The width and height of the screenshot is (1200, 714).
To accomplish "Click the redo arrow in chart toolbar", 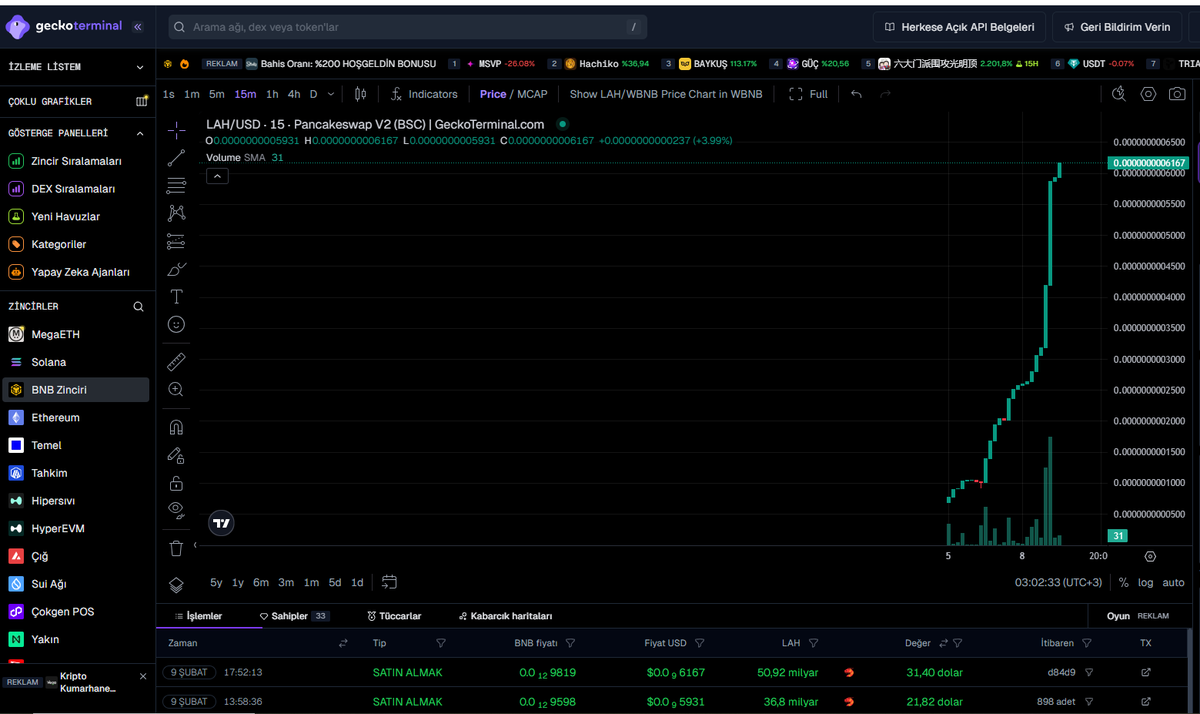I will [x=885, y=94].
